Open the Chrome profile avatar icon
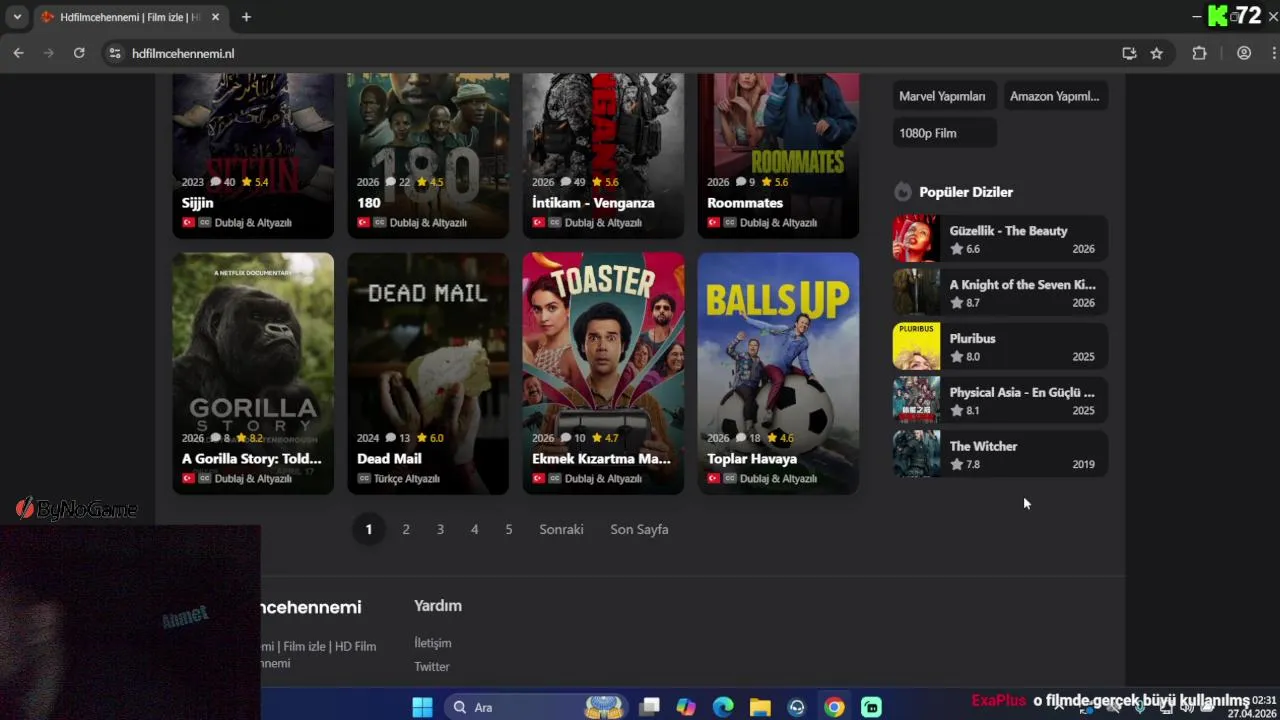 (x=1244, y=53)
